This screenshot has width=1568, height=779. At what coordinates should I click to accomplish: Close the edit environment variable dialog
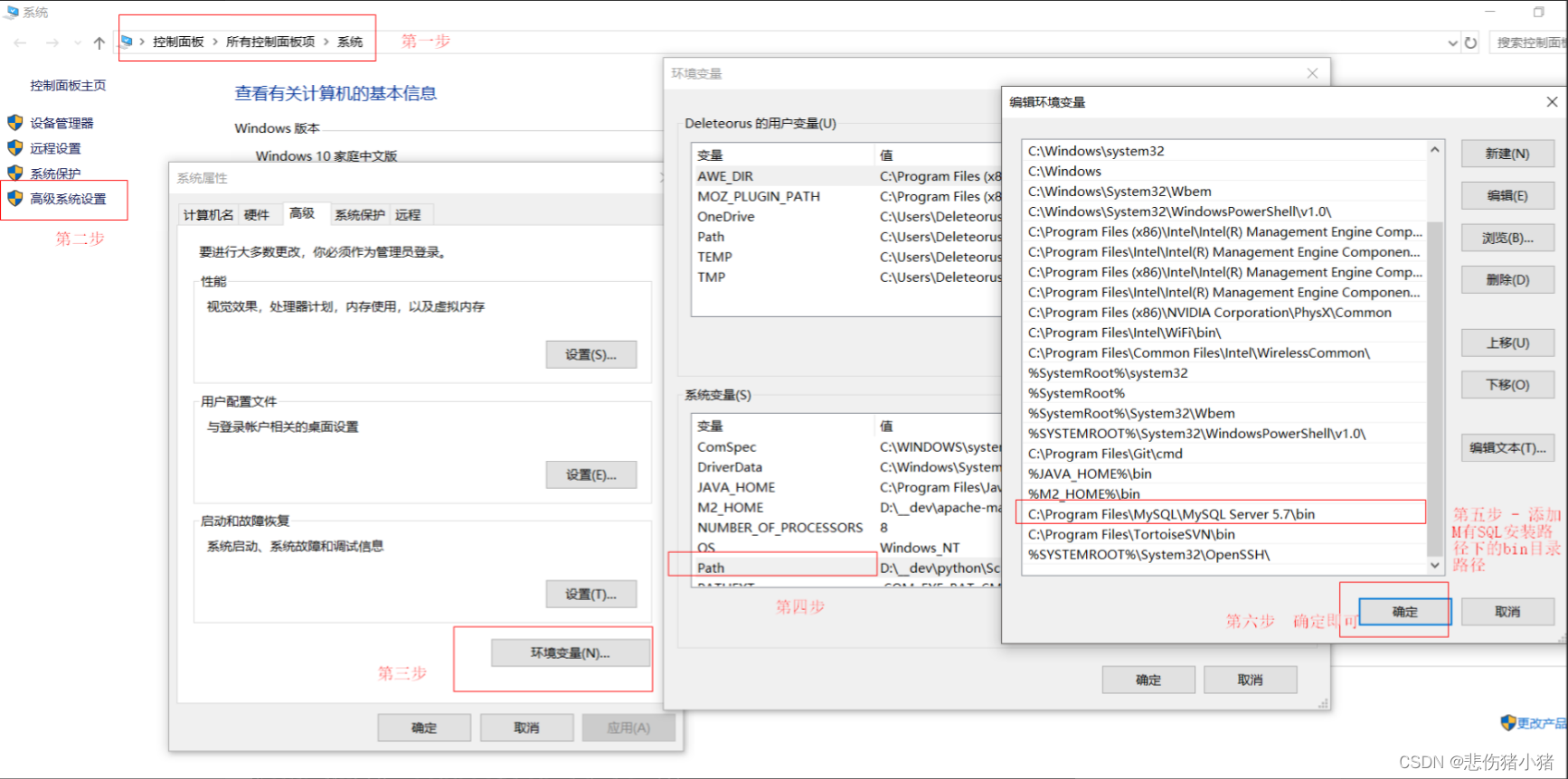click(x=1552, y=102)
